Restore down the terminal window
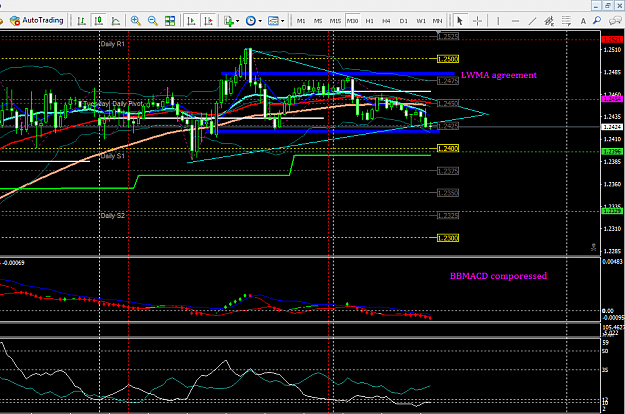The width and height of the screenshot is (625, 414). point(608,6)
